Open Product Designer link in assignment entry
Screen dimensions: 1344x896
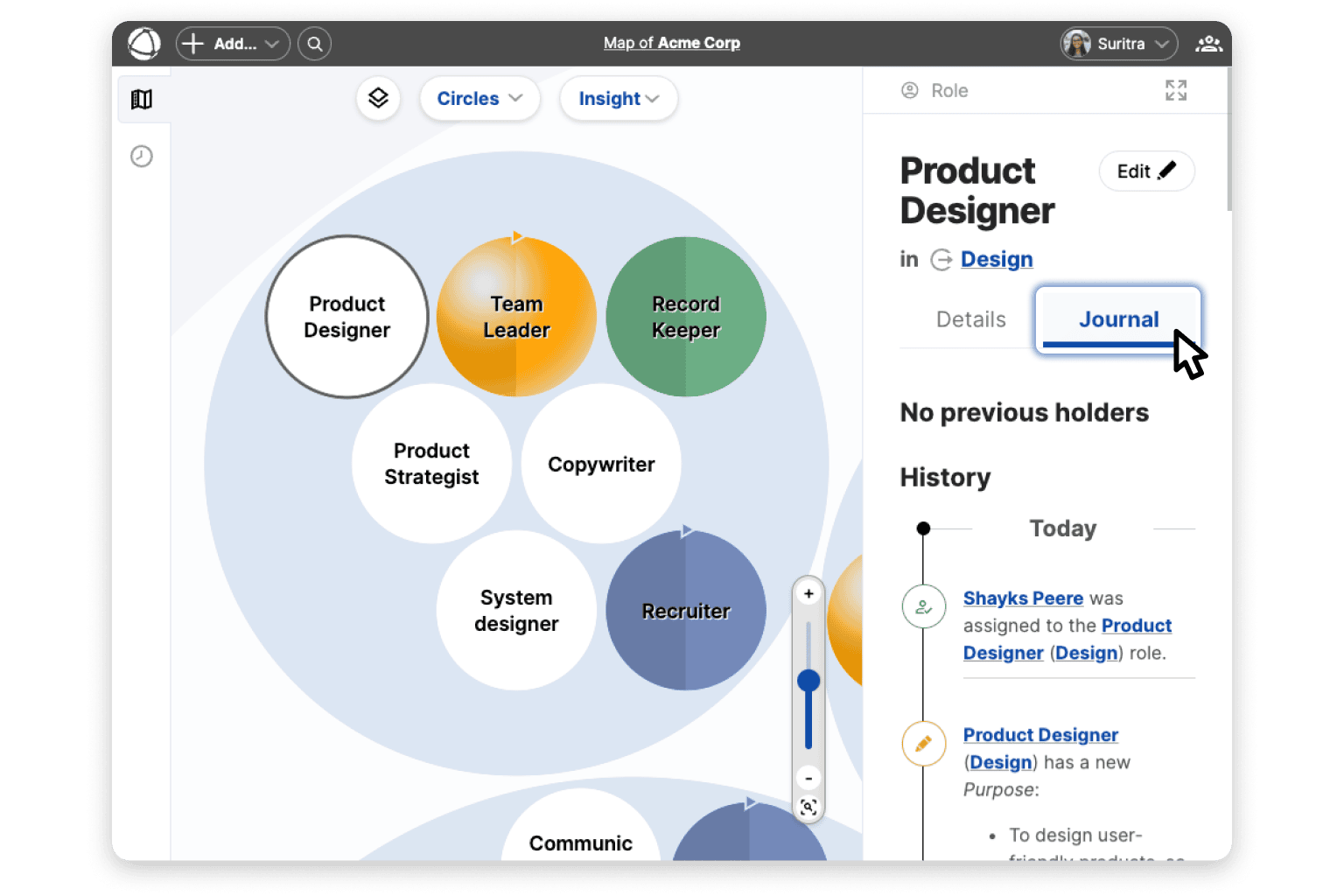click(x=1067, y=640)
